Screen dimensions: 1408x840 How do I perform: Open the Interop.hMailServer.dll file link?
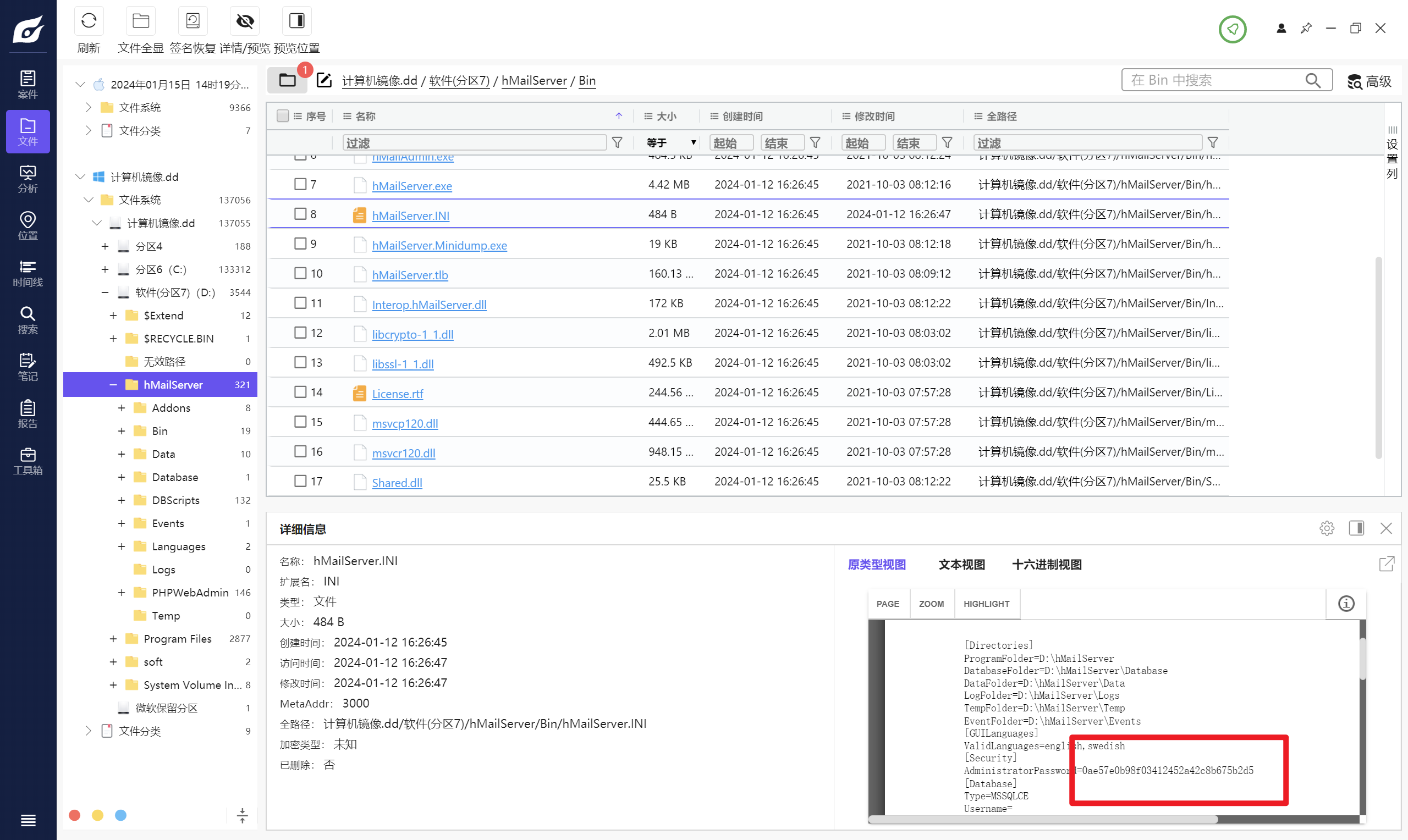[x=429, y=305]
